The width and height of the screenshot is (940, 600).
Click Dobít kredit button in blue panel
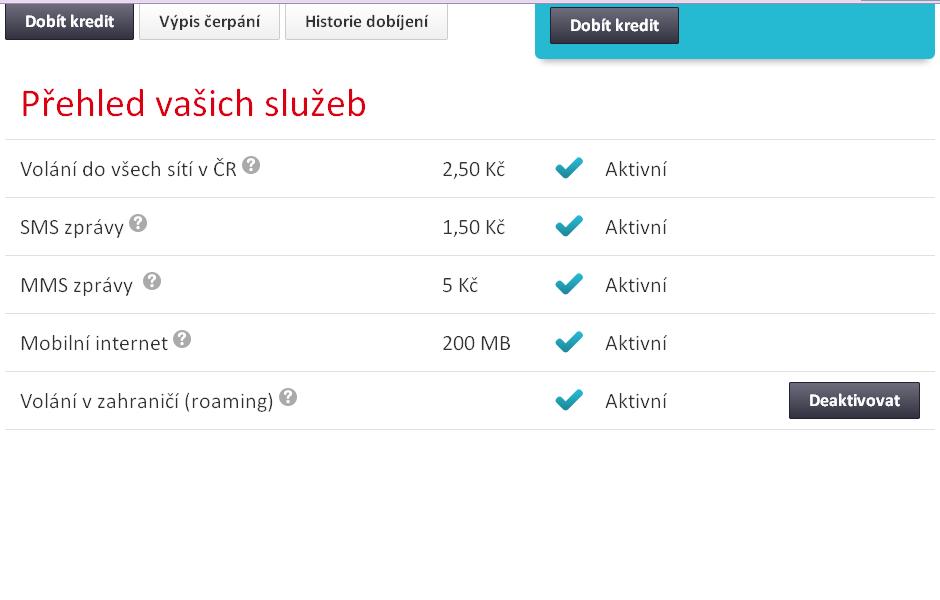click(x=614, y=26)
